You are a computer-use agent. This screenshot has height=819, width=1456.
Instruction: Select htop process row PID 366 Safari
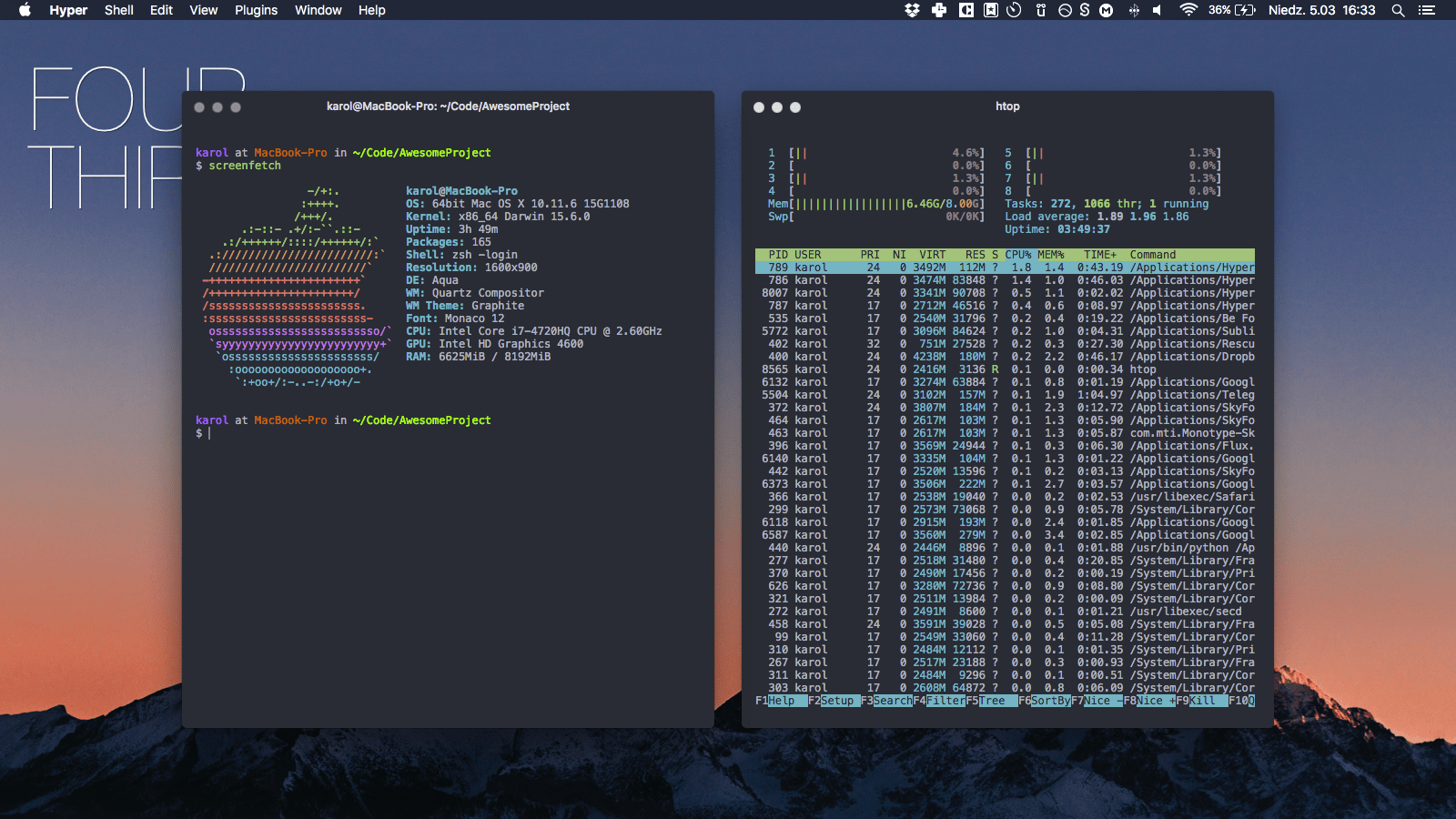[1005, 497]
